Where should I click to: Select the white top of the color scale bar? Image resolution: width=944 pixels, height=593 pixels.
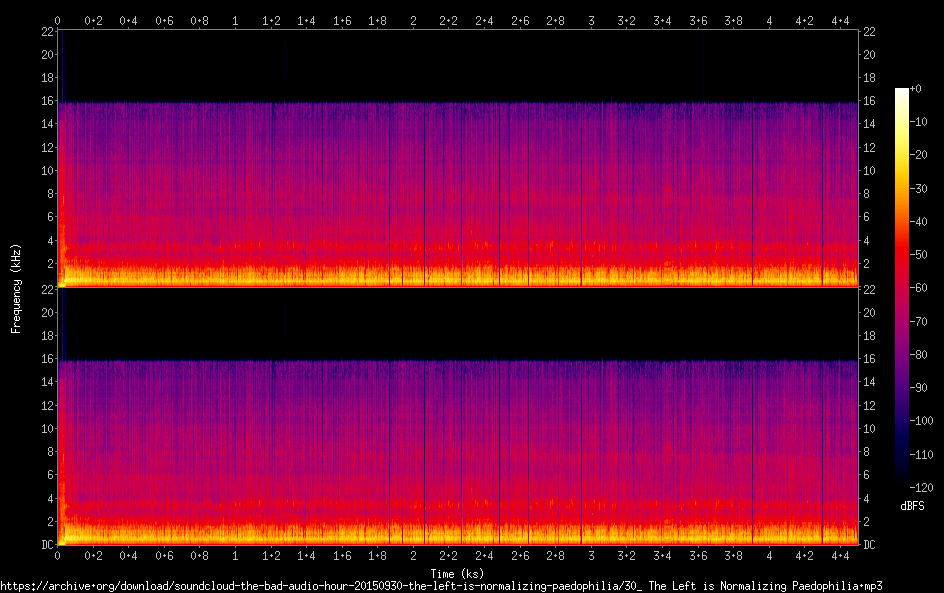pyautogui.click(x=902, y=93)
